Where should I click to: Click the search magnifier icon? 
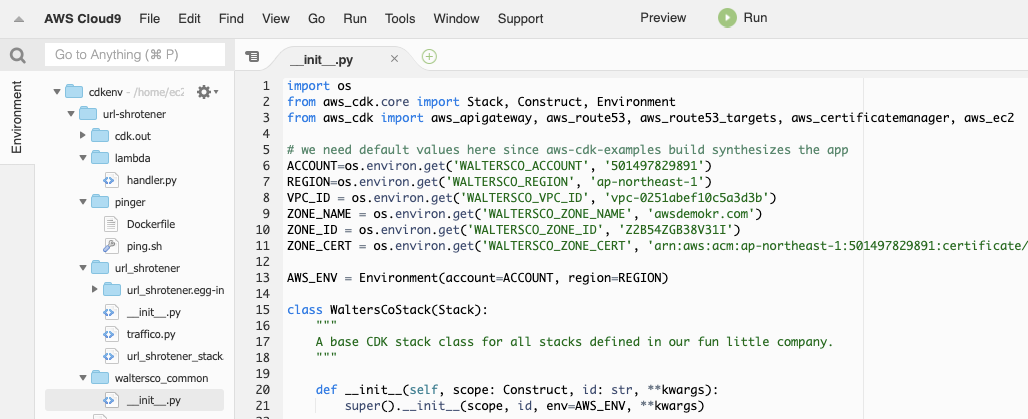[x=18, y=56]
